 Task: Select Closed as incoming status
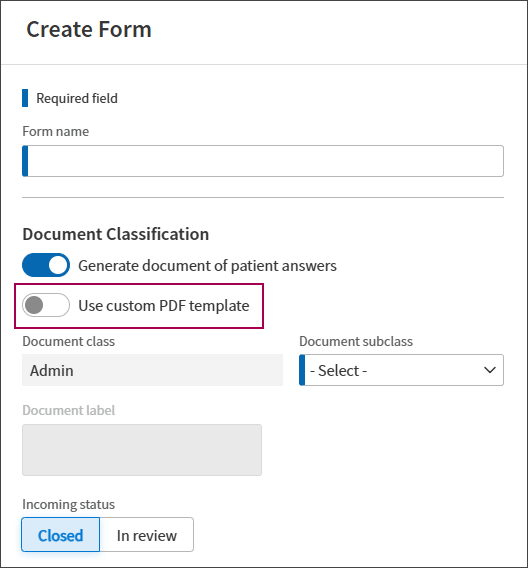[x=60, y=535]
